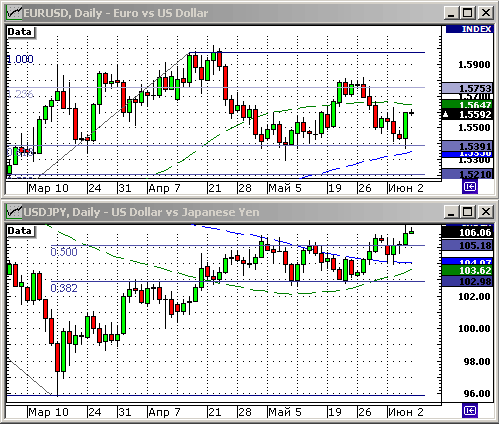Click the .236 Fibonacci label in EURUSD
Image resolution: width=499 pixels, height=424 pixels.
20,94
